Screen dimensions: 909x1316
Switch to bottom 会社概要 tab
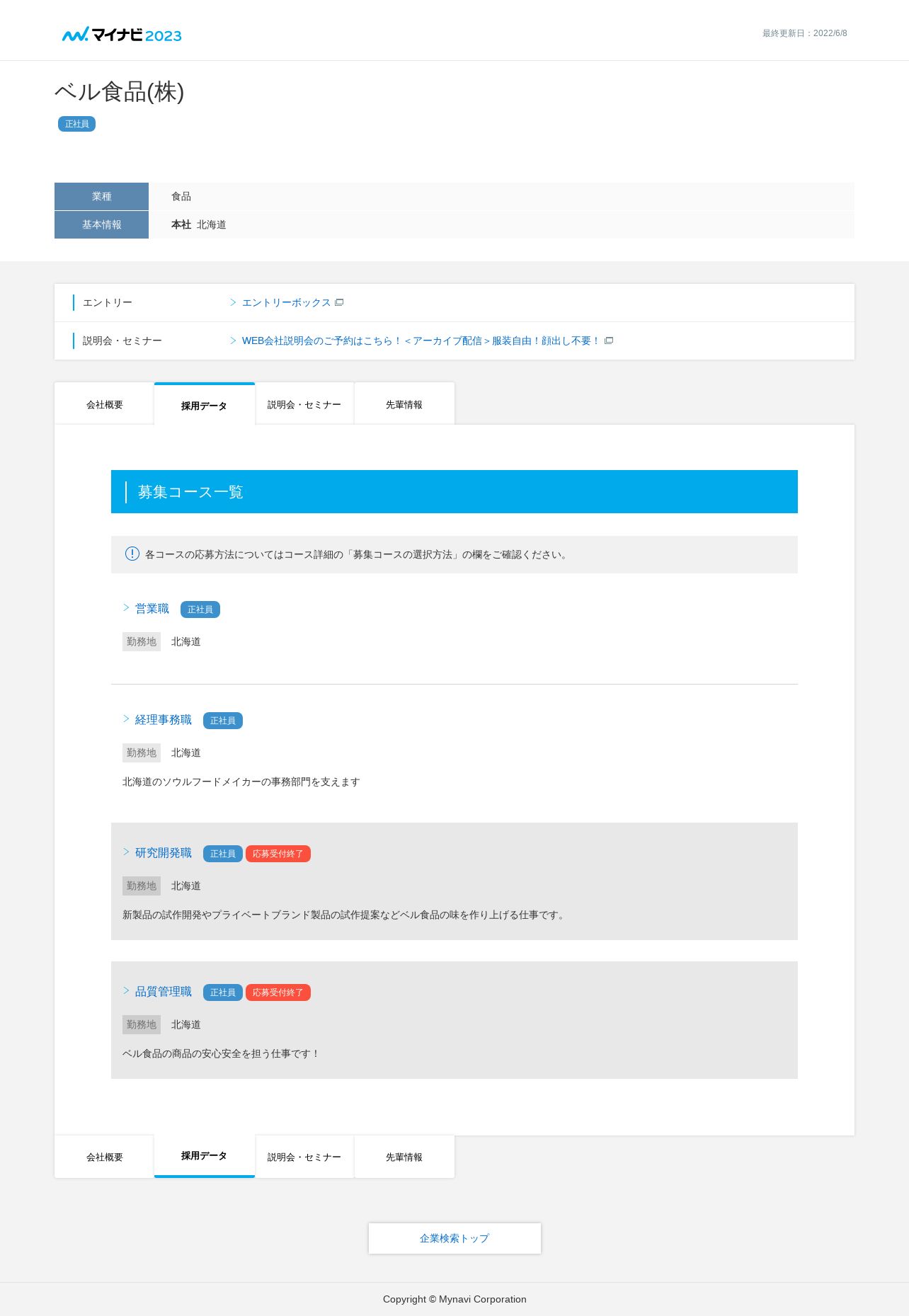pyautogui.click(x=104, y=1157)
